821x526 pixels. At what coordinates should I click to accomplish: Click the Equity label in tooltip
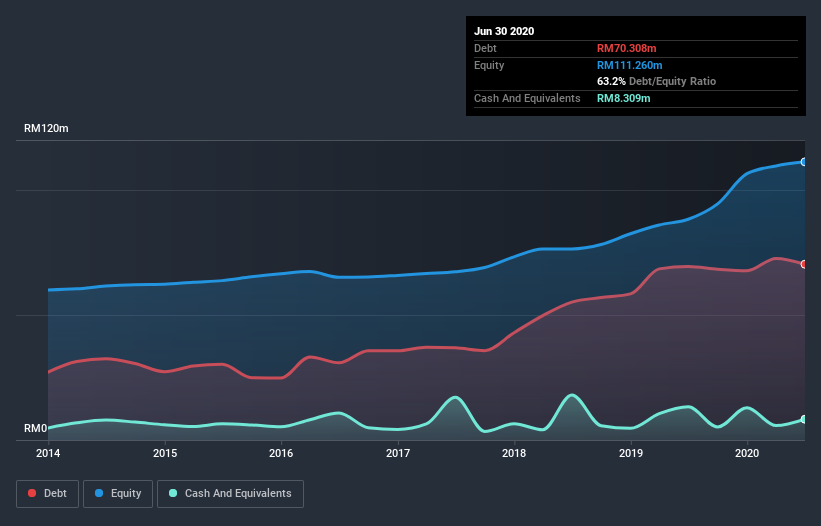click(x=489, y=65)
